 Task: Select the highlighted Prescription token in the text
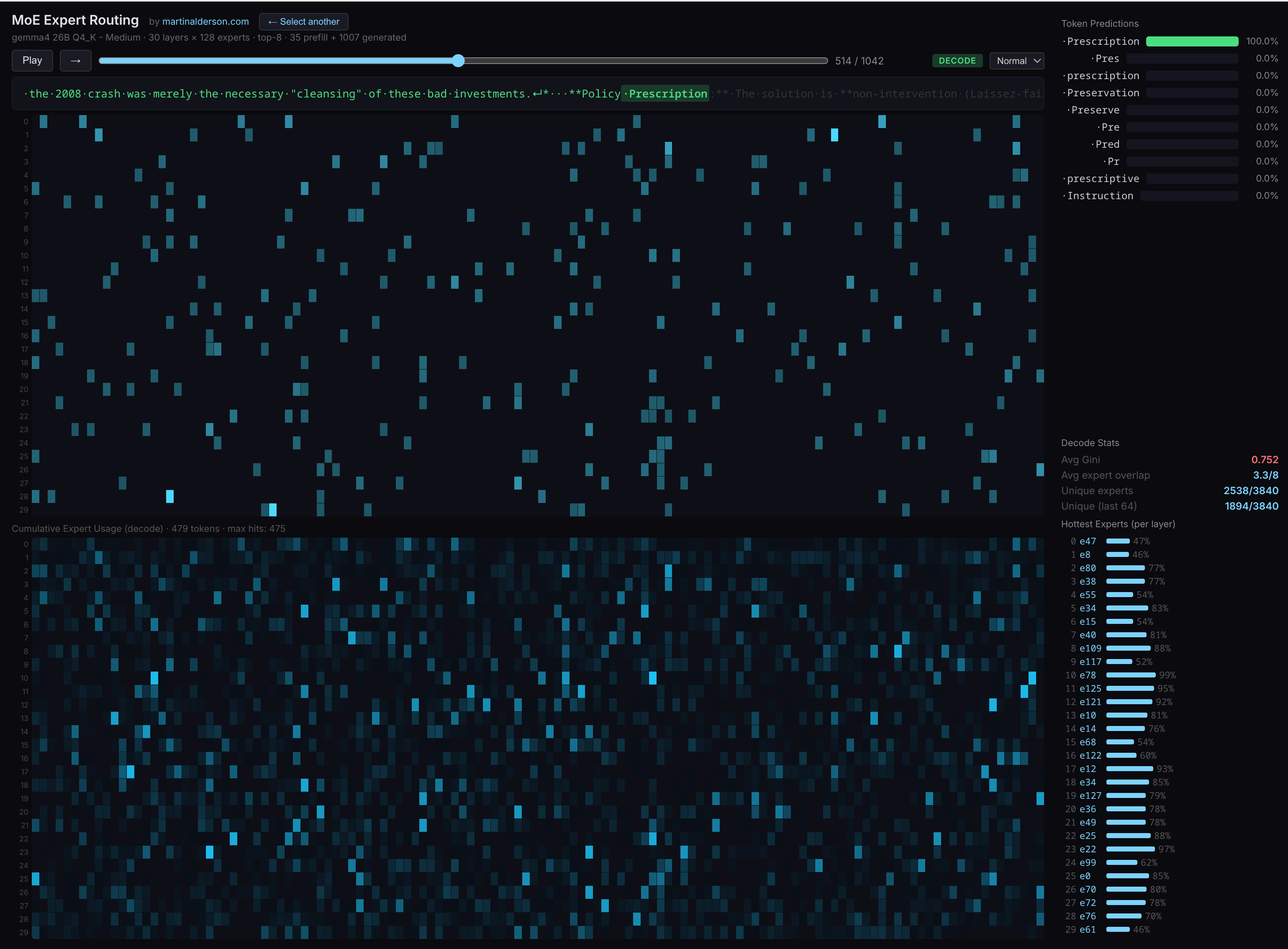coord(665,93)
